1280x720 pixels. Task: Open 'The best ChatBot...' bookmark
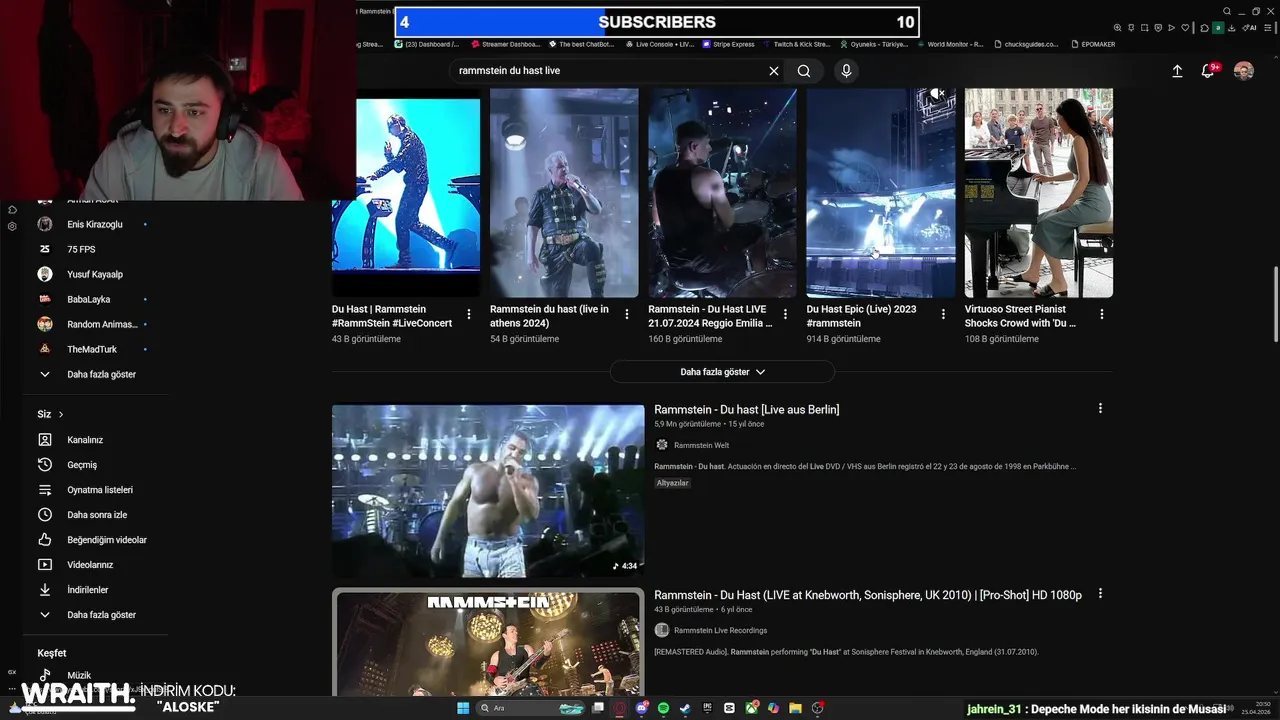(x=580, y=44)
